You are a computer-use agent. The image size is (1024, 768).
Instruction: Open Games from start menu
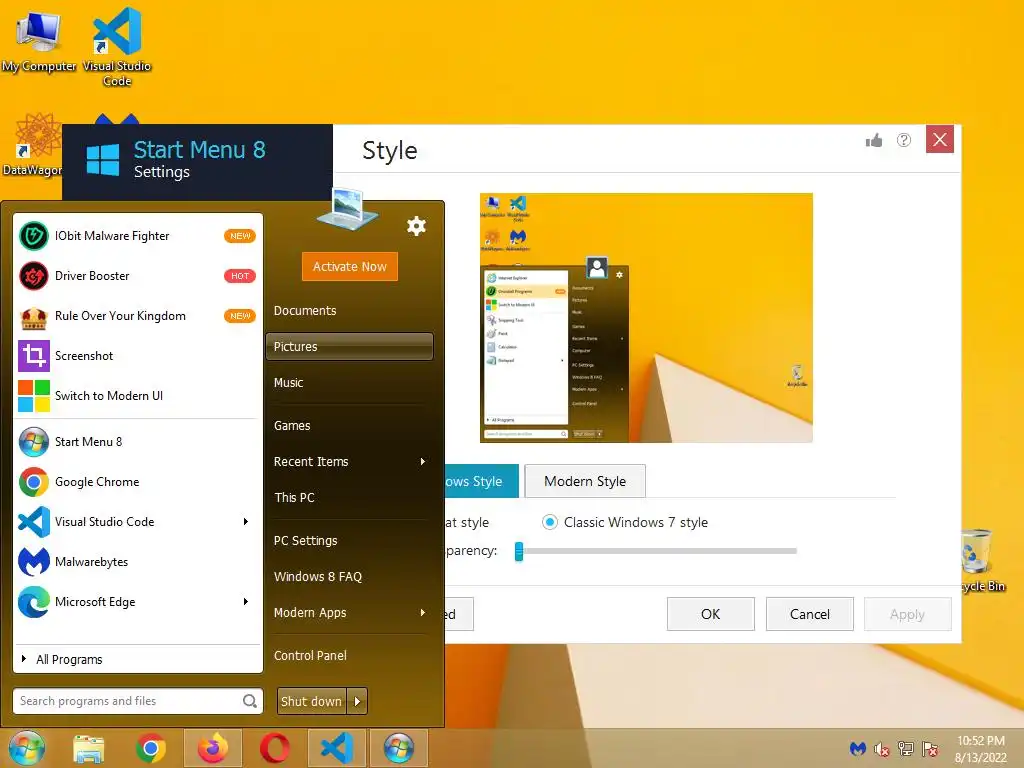[x=349, y=426]
